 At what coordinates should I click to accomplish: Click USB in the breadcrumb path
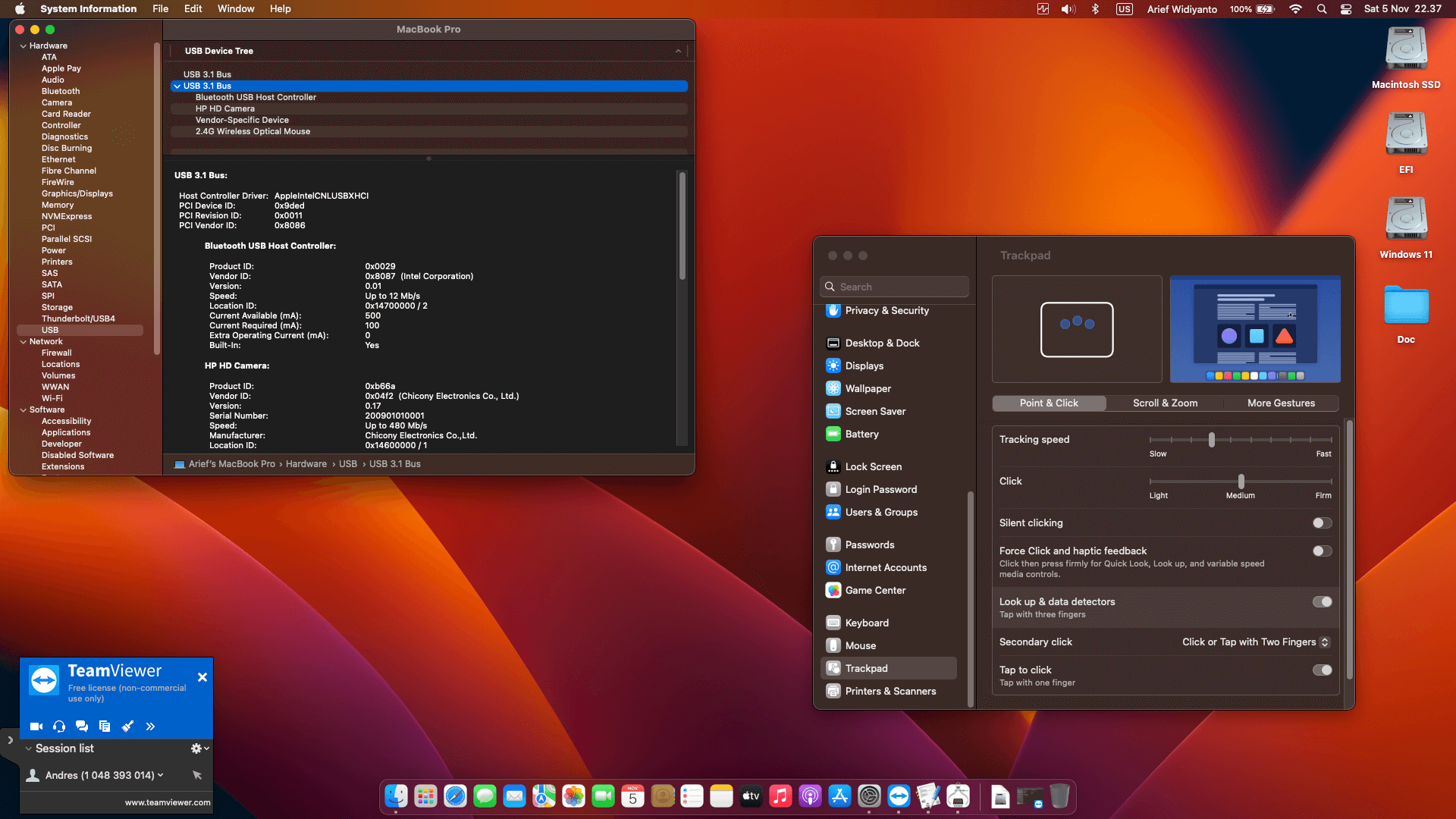[348, 463]
